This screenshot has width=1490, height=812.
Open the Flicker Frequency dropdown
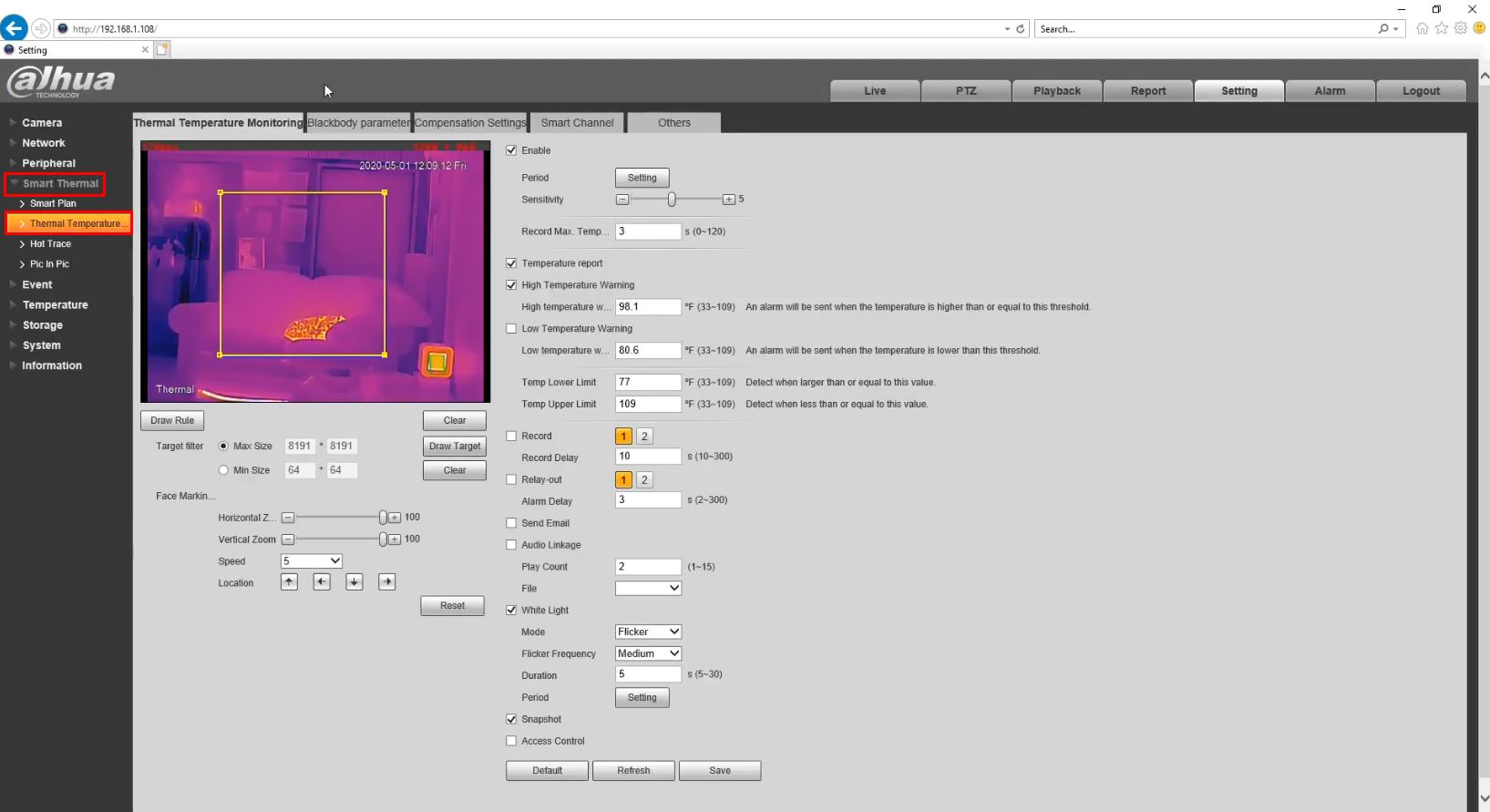coord(648,654)
